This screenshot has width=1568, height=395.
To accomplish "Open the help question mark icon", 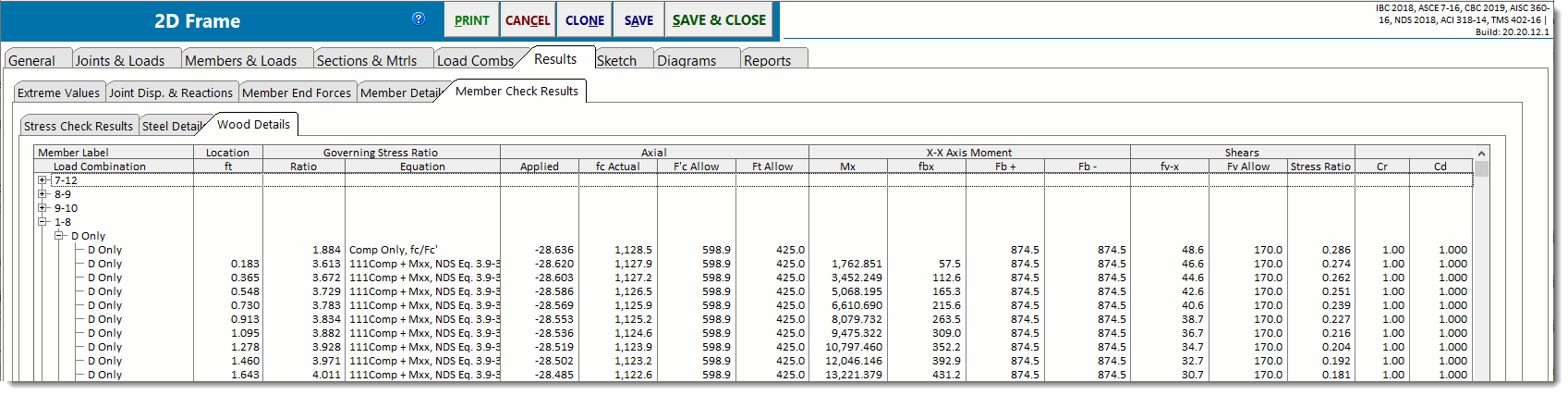I will [x=419, y=19].
